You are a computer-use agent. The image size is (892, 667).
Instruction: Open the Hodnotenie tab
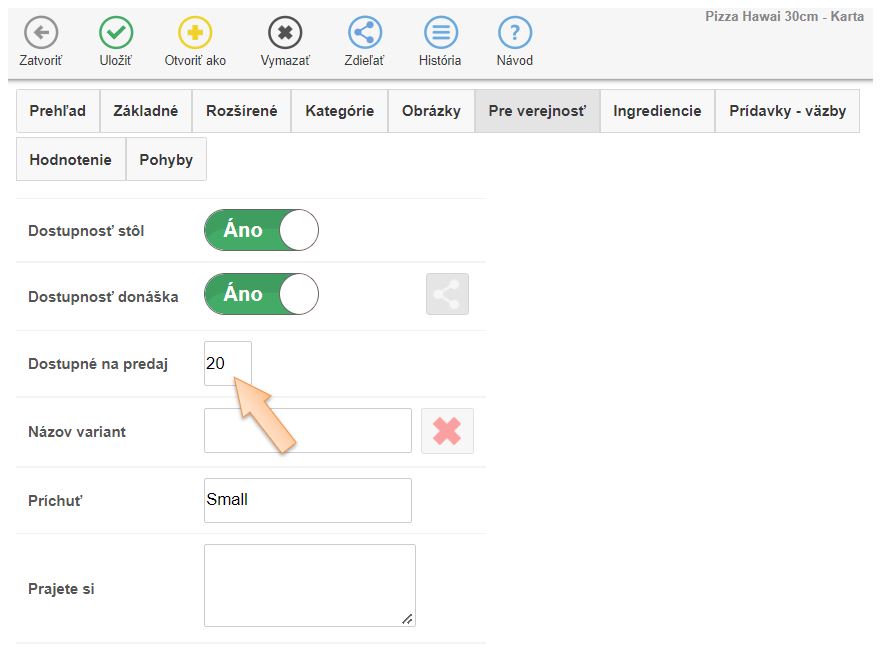70,160
